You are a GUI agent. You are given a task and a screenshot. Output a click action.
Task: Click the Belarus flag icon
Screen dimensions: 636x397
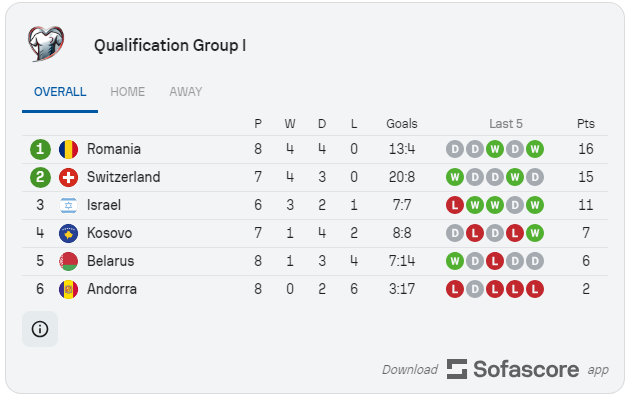click(69, 261)
